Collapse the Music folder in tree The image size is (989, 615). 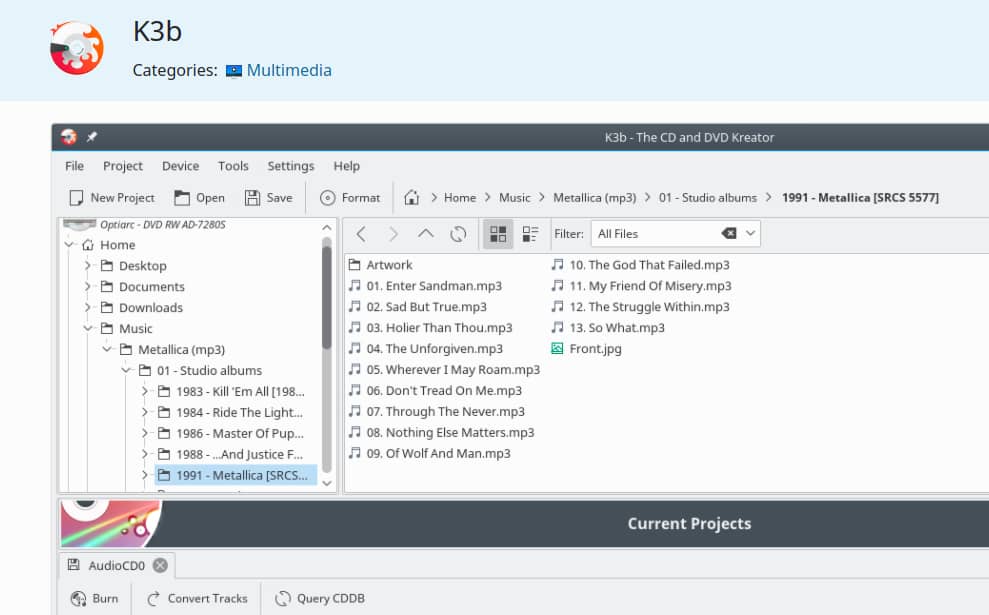coord(88,328)
